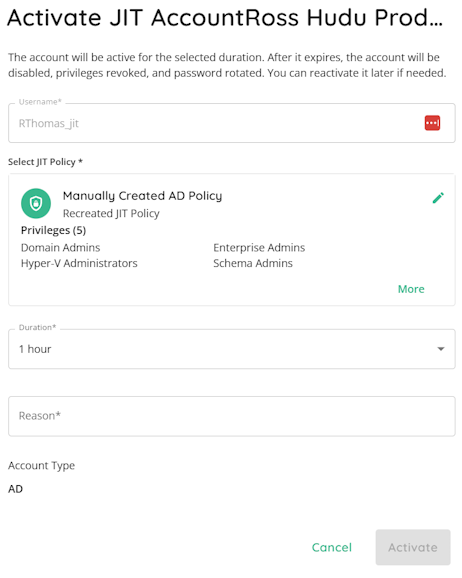
Task: Show More privileges link
Action: 411,289
